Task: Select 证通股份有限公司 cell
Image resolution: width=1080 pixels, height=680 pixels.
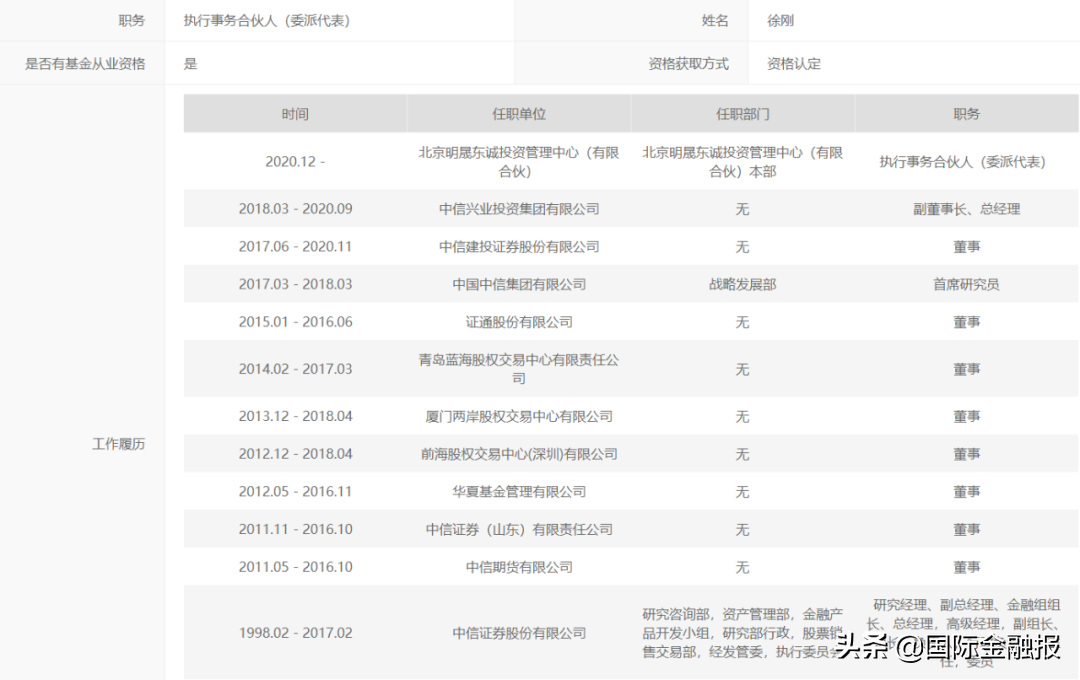Action: point(519,322)
